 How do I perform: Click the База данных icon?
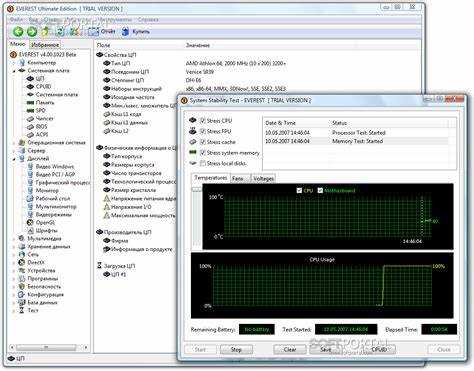coord(22,303)
